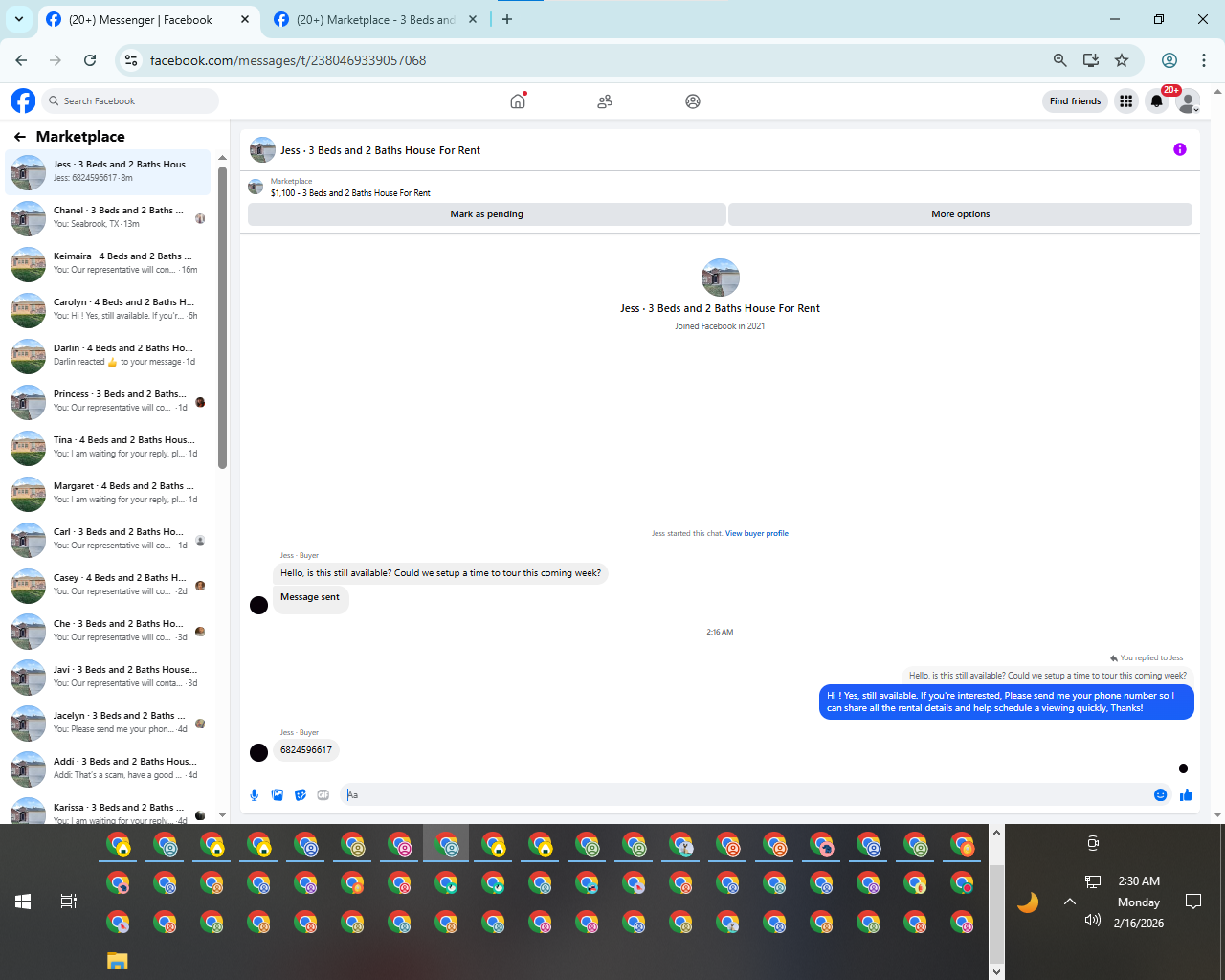Open Chanel conversation in list

pyautogui.click(x=107, y=217)
